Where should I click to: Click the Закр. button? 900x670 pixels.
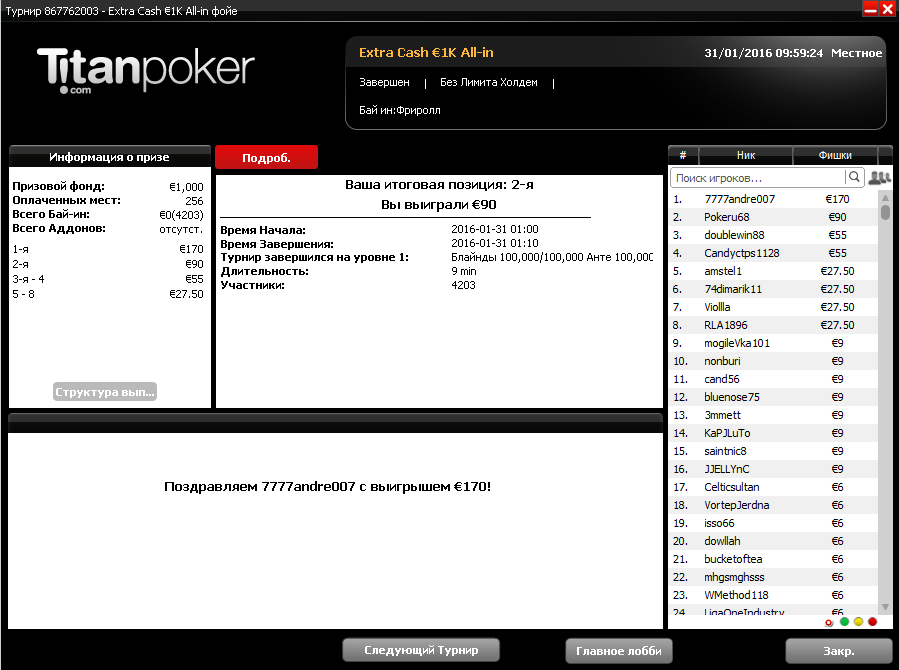pos(839,650)
